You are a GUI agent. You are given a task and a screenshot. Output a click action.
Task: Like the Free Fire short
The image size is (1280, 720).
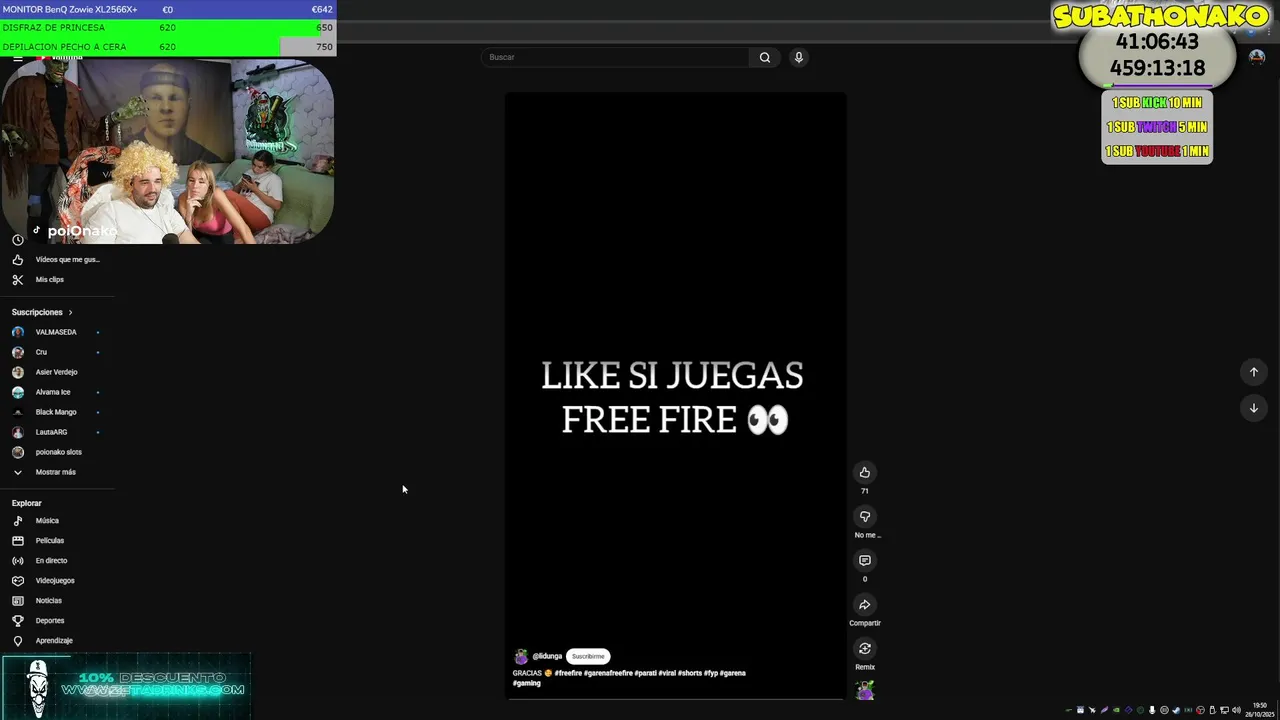coord(865,473)
